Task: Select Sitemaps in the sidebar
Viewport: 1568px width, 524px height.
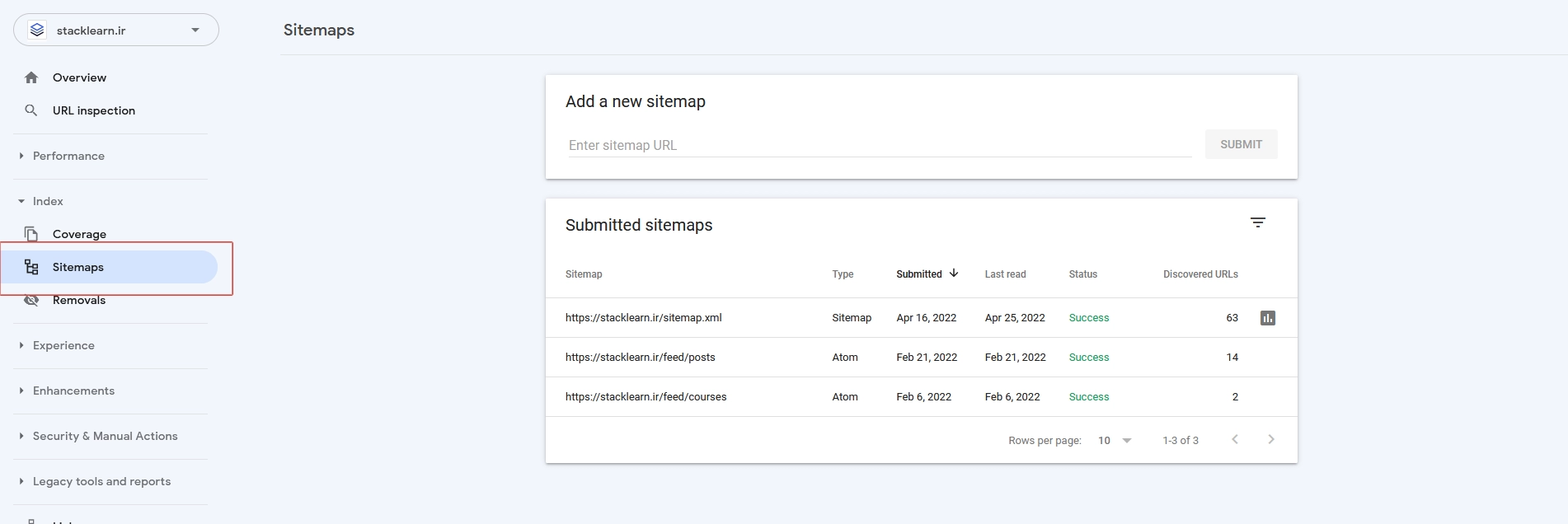Action: click(109, 267)
